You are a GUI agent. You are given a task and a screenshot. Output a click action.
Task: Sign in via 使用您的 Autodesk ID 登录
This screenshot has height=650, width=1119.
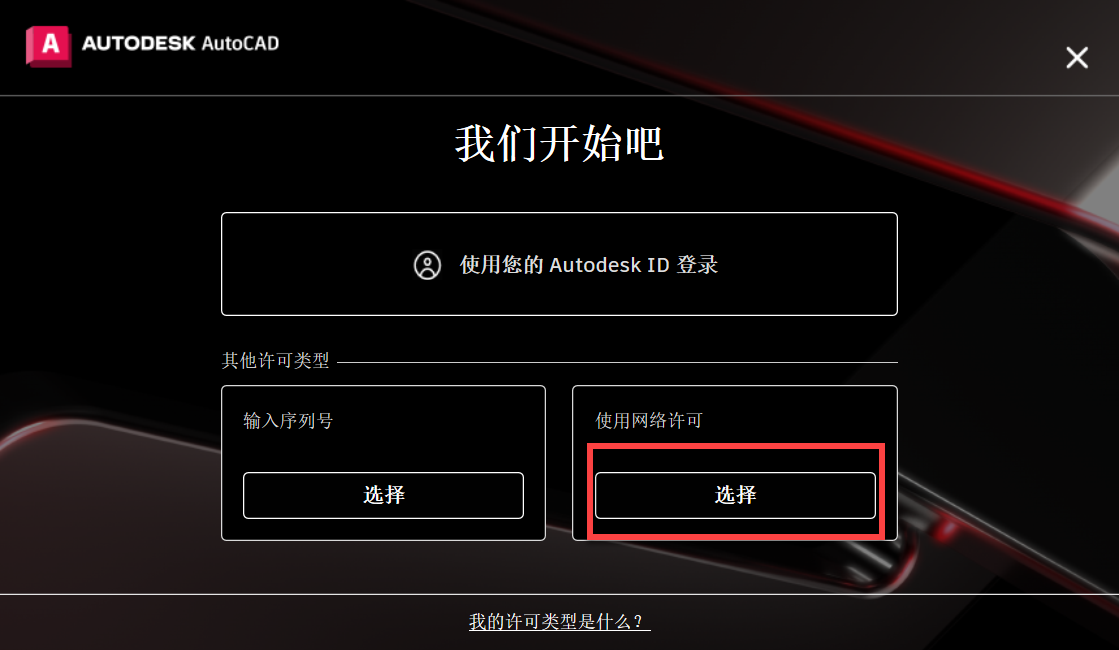click(559, 264)
